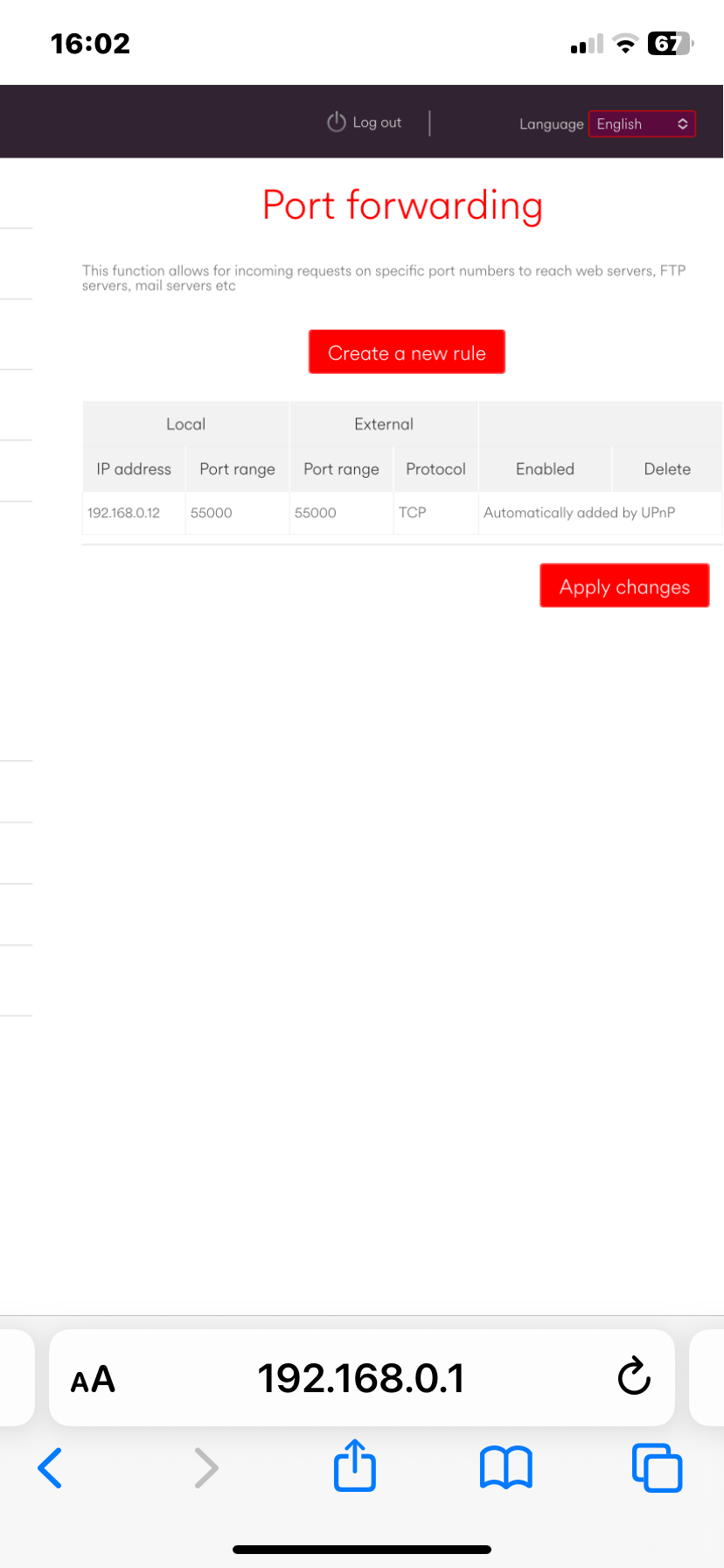Open Safari bookmarks book icon

(506, 1467)
